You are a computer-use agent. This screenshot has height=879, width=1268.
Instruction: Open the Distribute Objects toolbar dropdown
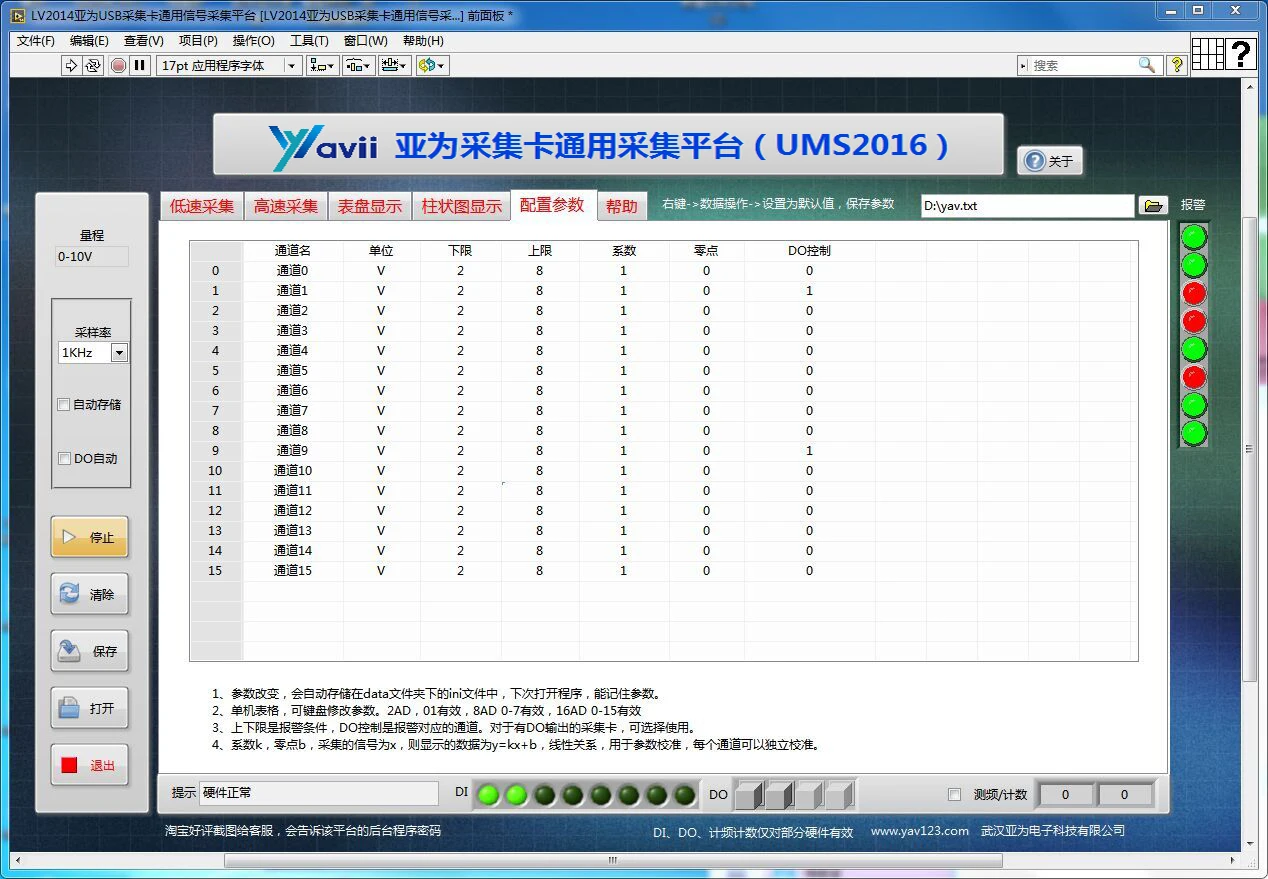(x=359, y=65)
